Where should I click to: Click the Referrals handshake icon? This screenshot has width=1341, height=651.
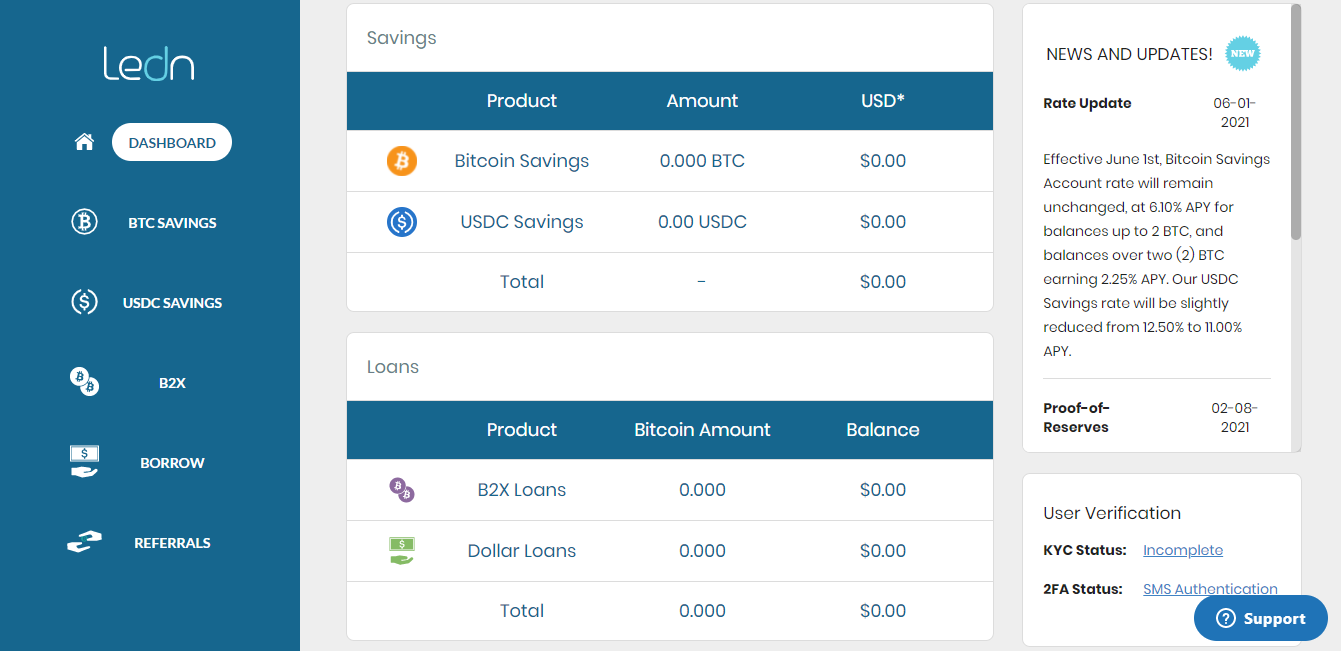[84, 542]
